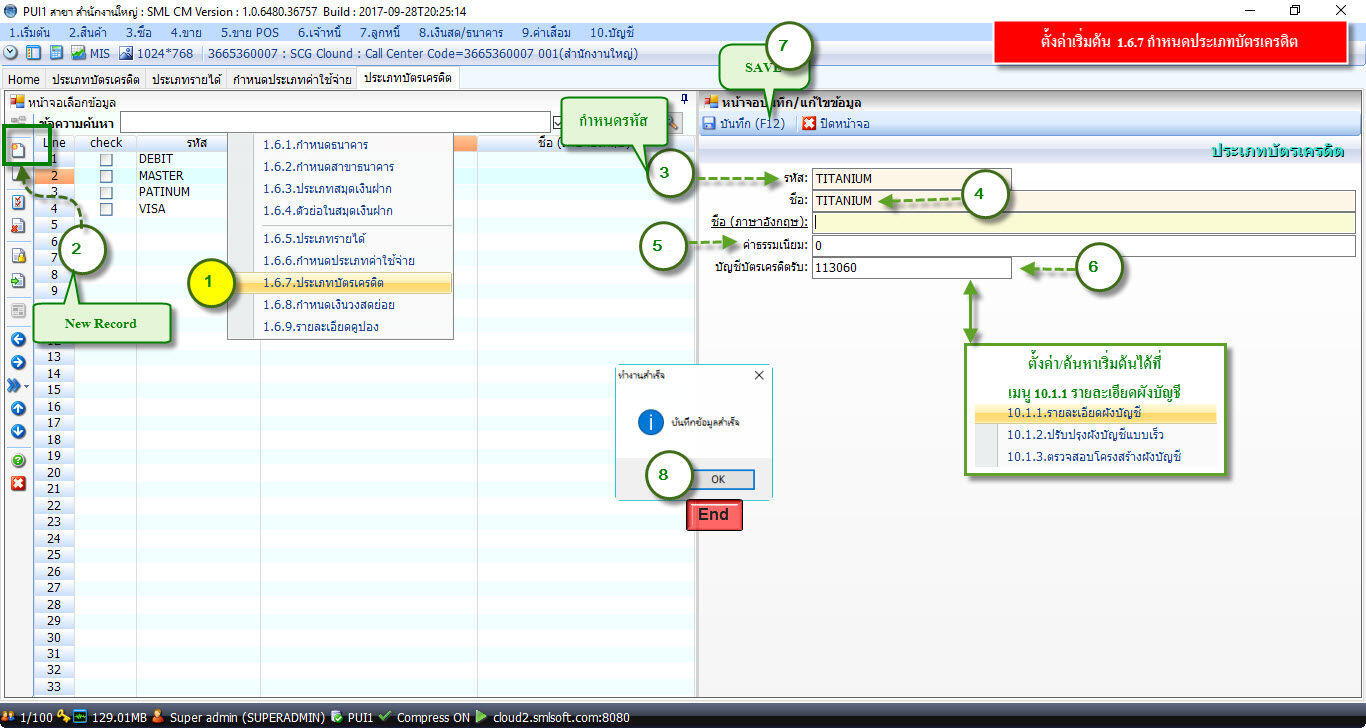Close the ทำงานสำเร็จ dialog with X
Screen dimensions: 1366x728
[x=758, y=376]
